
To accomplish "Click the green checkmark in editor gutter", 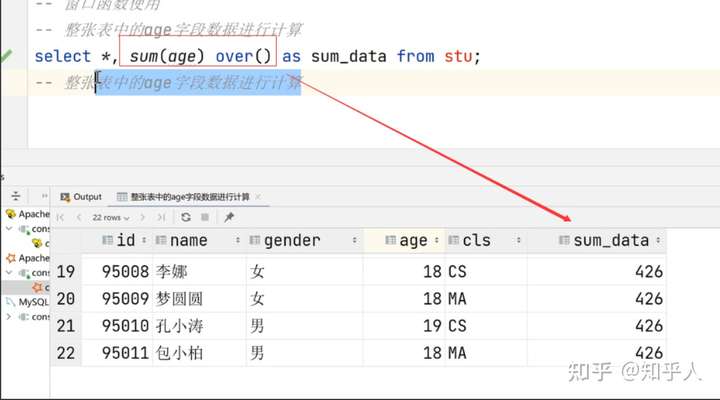I will (x=6, y=56).
